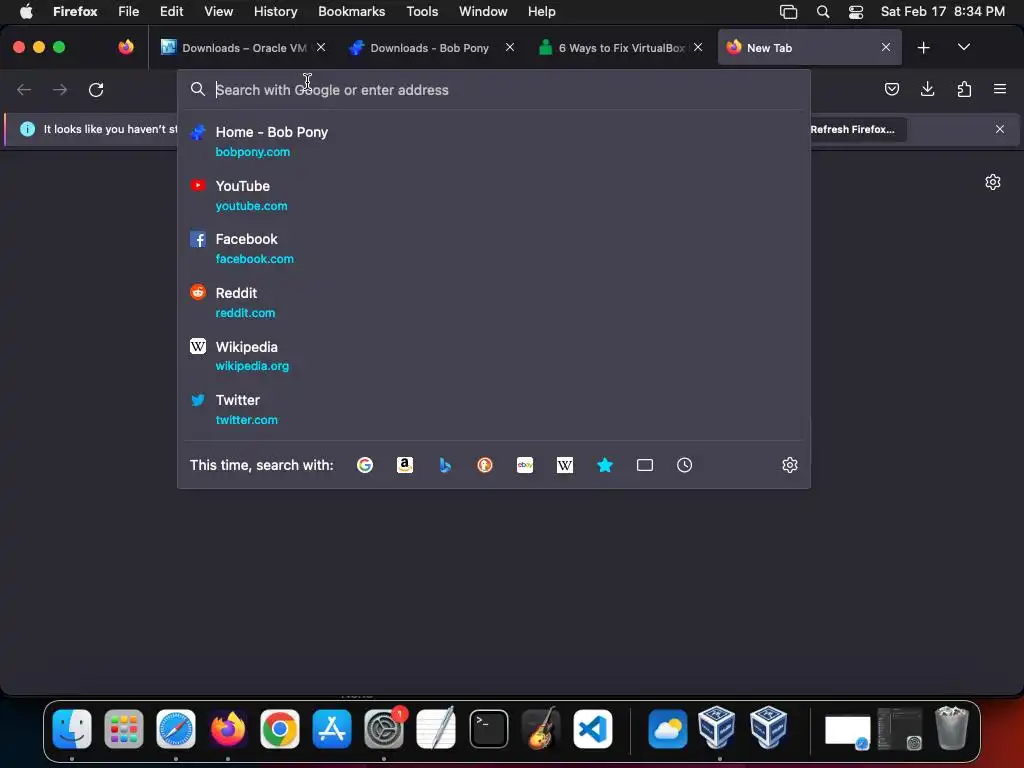This screenshot has height=768, width=1024.
Task: Select the Wikipedia suggestion
Action: (x=494, y=355)
